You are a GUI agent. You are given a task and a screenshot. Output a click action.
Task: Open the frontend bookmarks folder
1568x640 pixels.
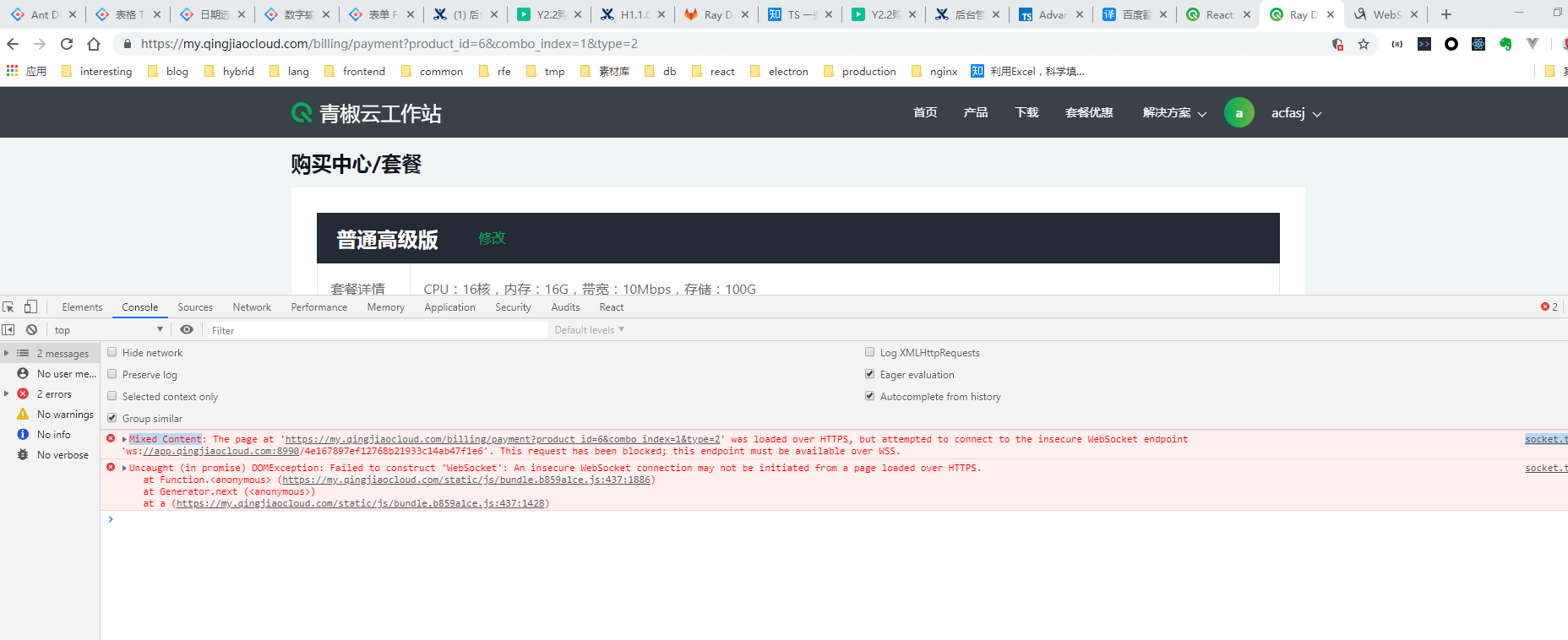355,71
